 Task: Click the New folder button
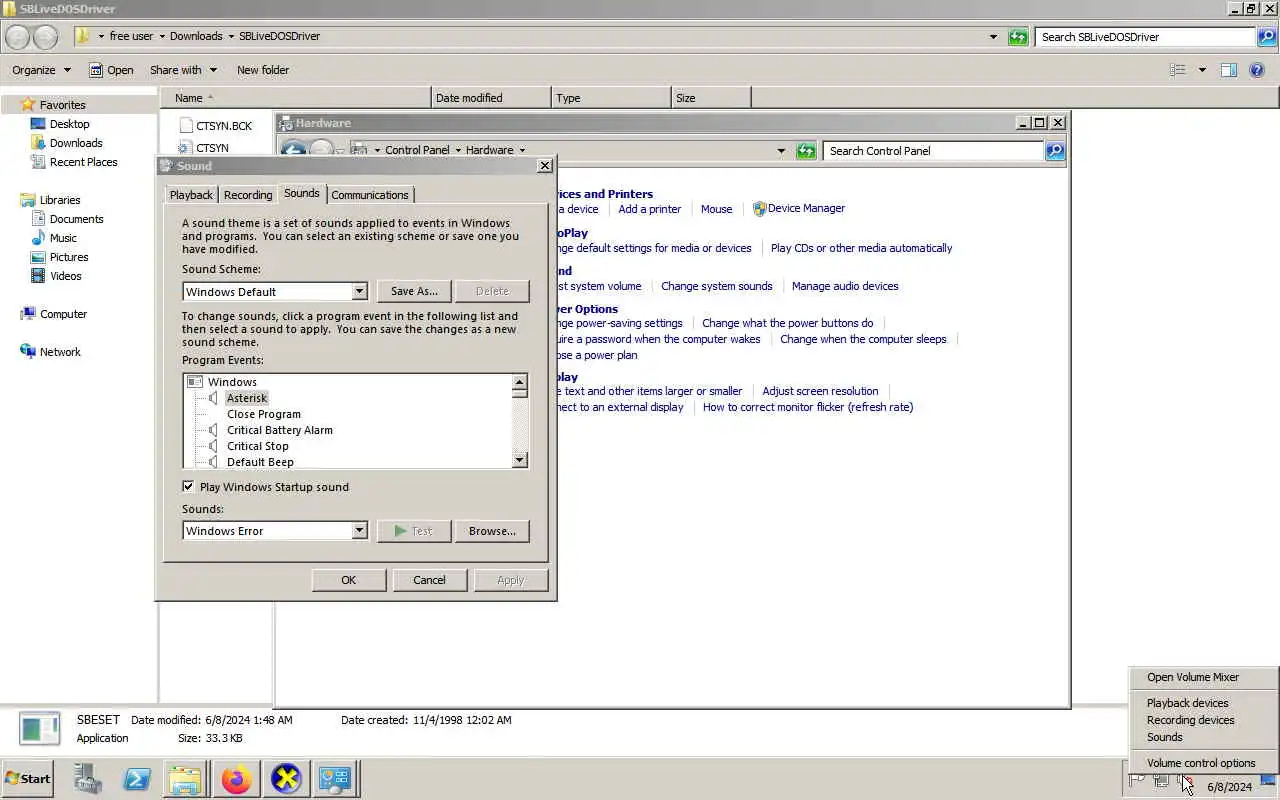coord(263,70)
